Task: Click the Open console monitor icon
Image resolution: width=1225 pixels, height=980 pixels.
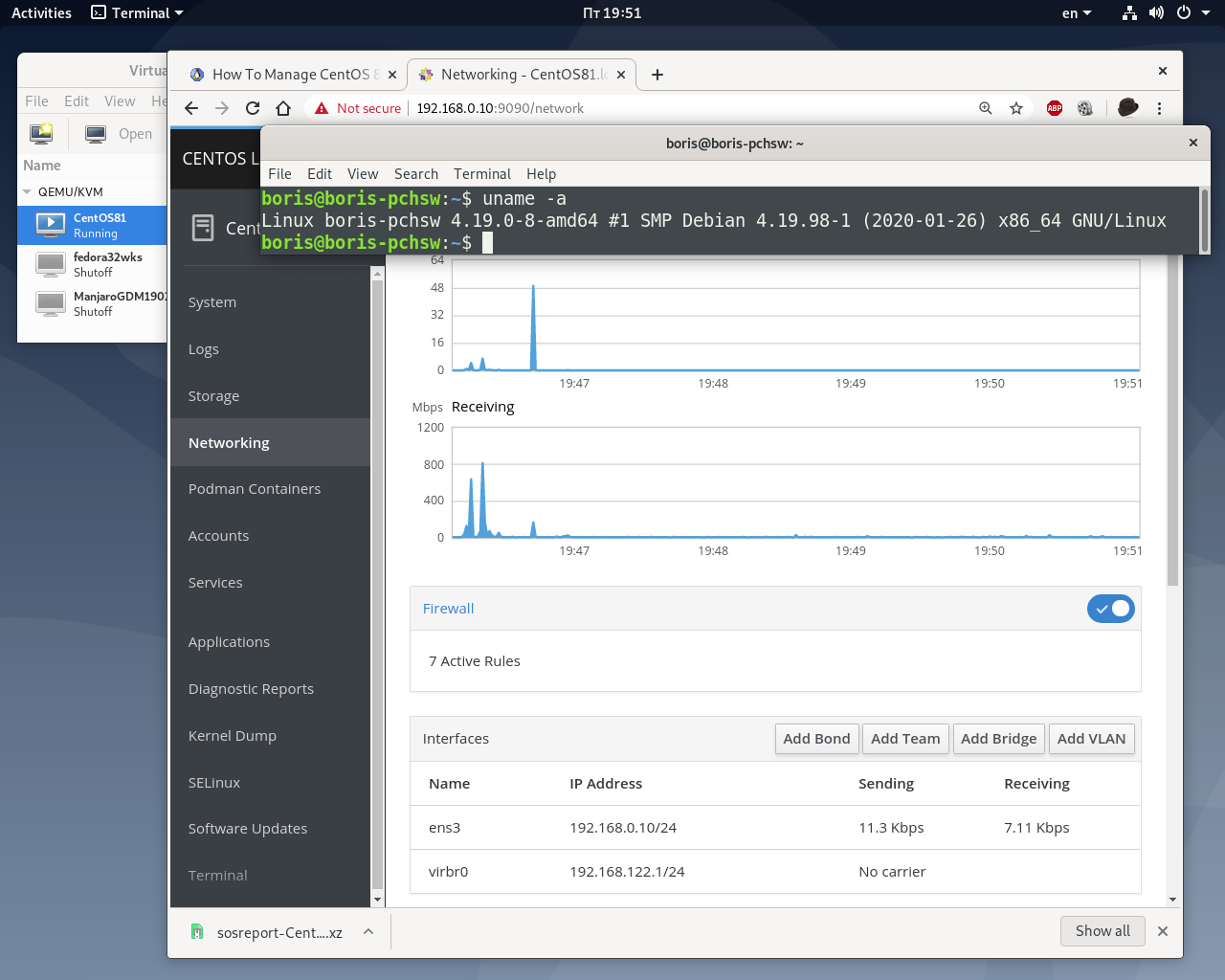Action: coord(95,134)
